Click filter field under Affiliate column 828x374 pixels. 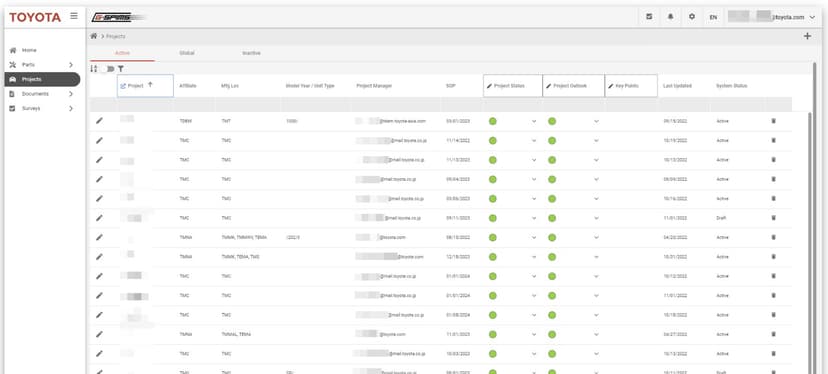coord(194,105)
